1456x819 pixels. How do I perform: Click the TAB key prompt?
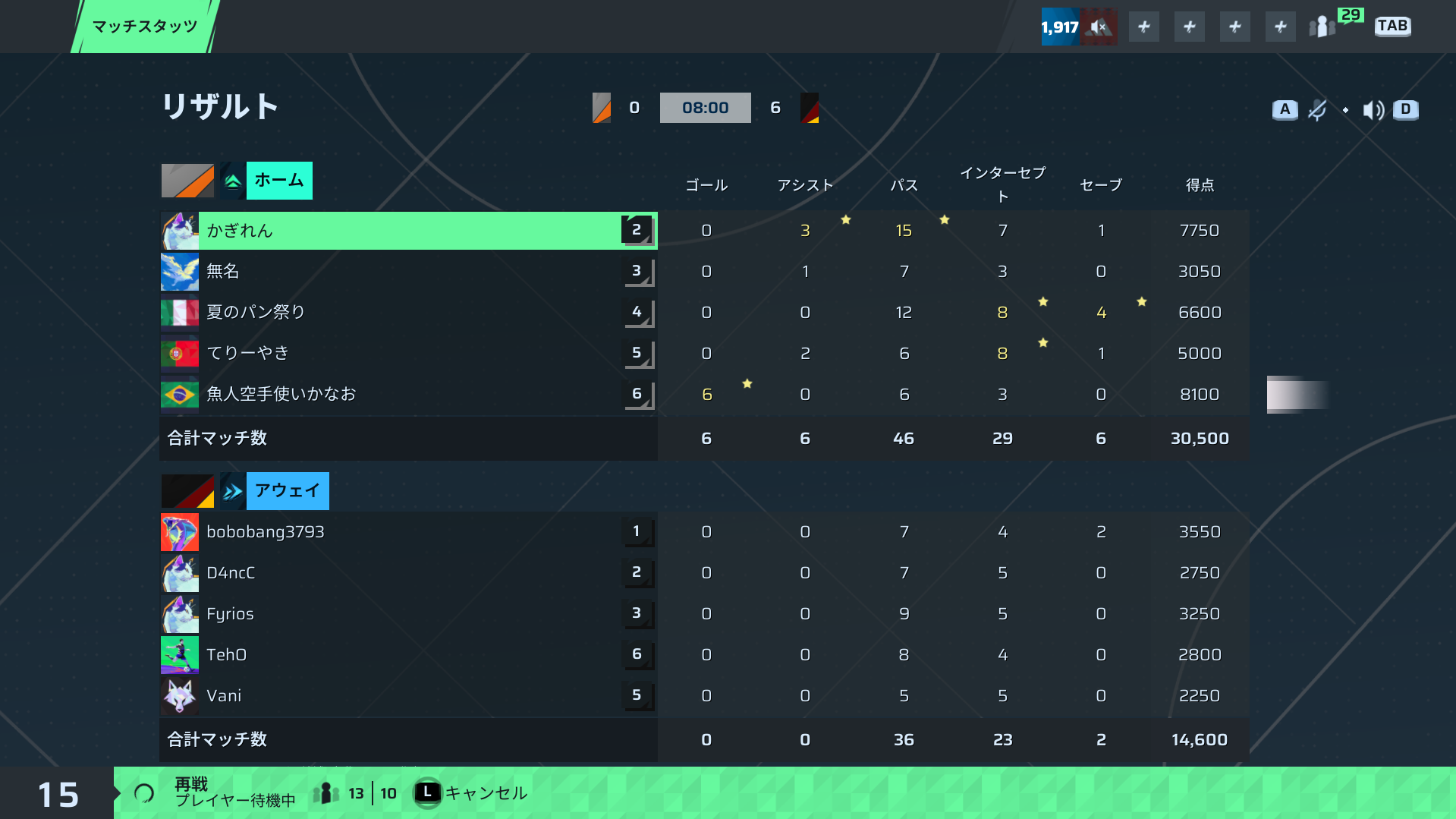pos(1392,26)
